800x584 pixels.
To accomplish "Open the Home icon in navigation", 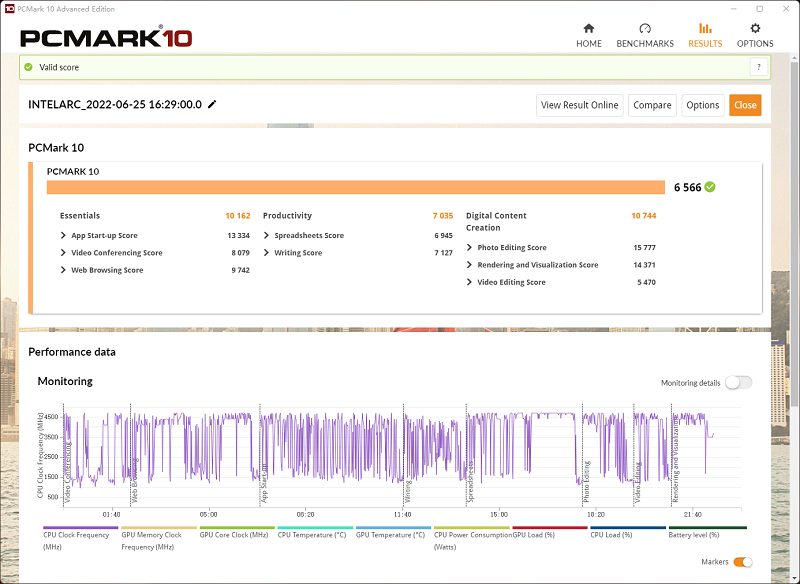I will pyautogui.click(x=588, y=29).
